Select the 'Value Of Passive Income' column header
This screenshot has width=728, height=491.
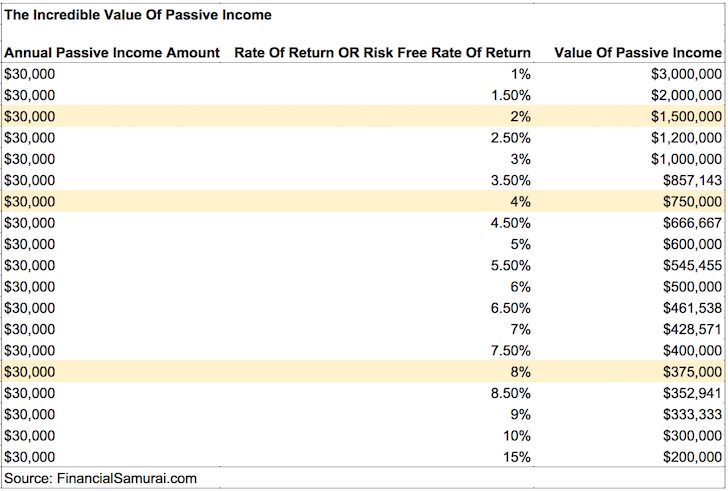point(637,52)
